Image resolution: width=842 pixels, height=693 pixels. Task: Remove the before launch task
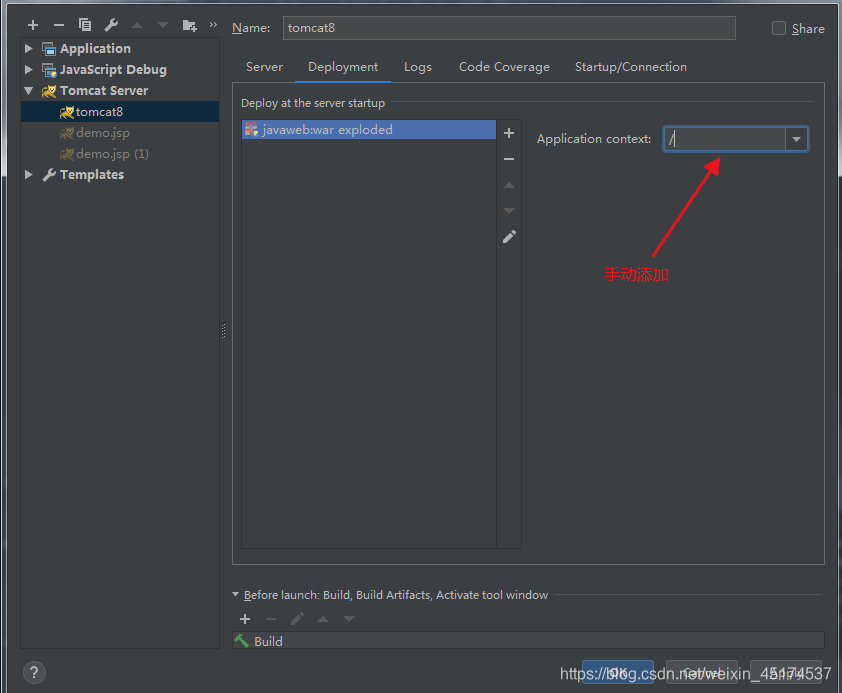coord(271,619)
